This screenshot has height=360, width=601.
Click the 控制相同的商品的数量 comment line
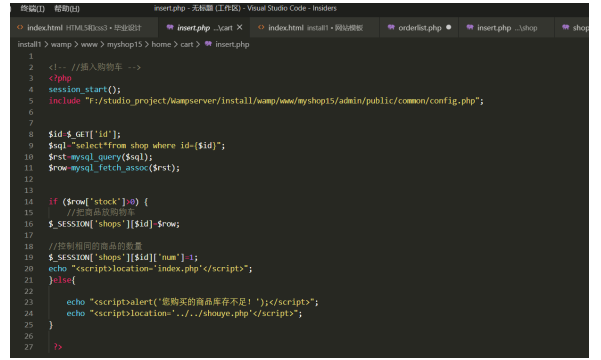click(95, 246)
